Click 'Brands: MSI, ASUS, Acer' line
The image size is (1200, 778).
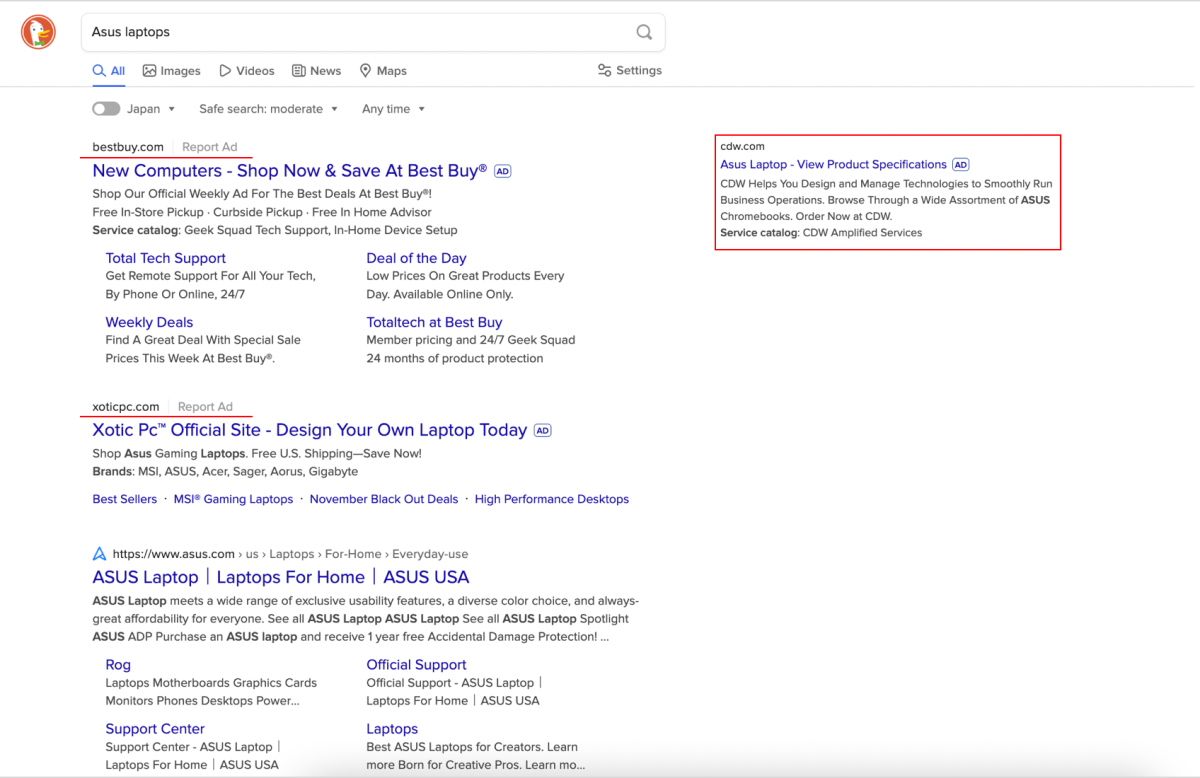click(225, 471)
